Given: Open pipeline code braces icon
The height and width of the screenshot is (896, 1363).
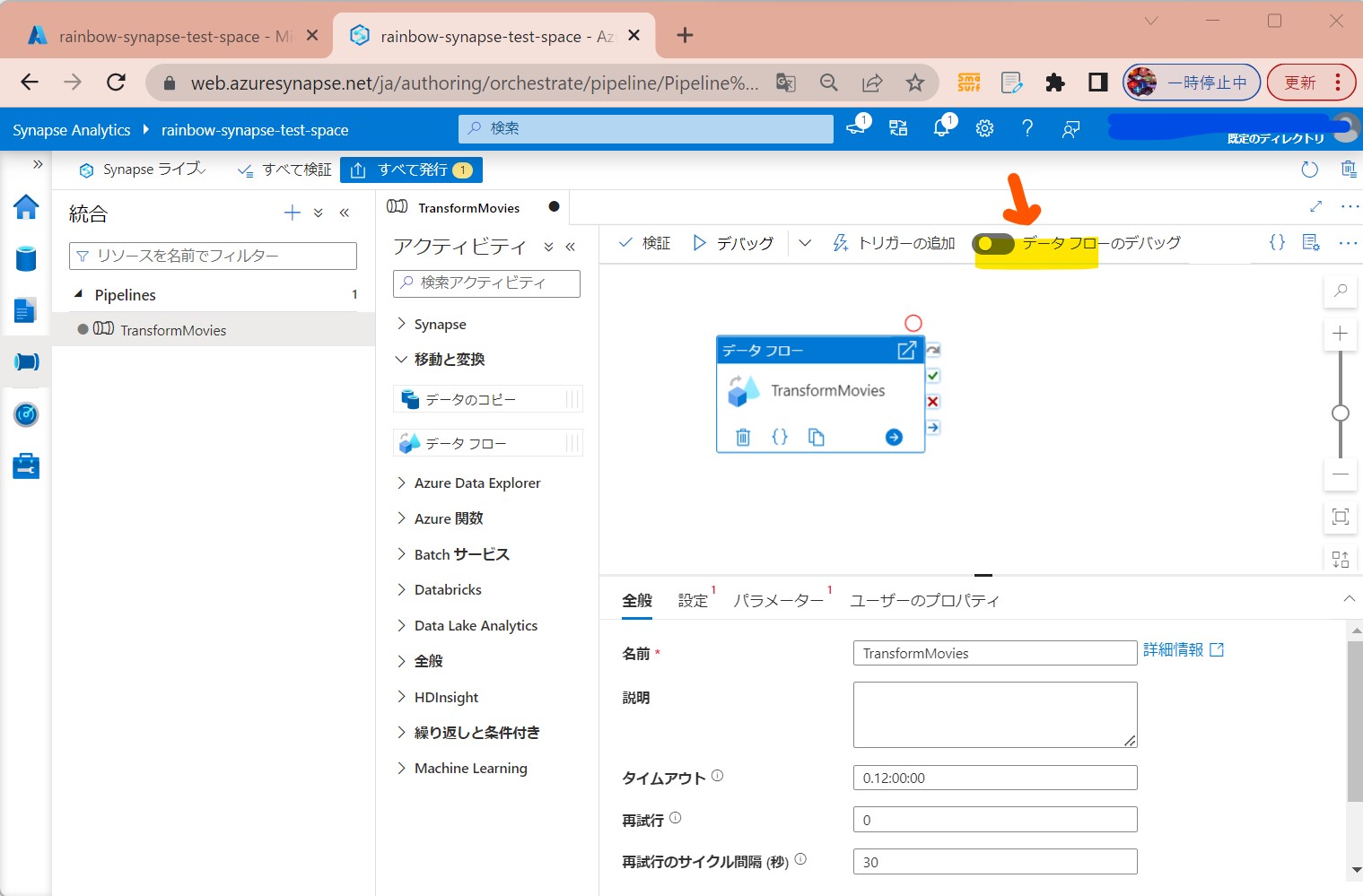Looking at the screenshot, I should coord(1277,242).
